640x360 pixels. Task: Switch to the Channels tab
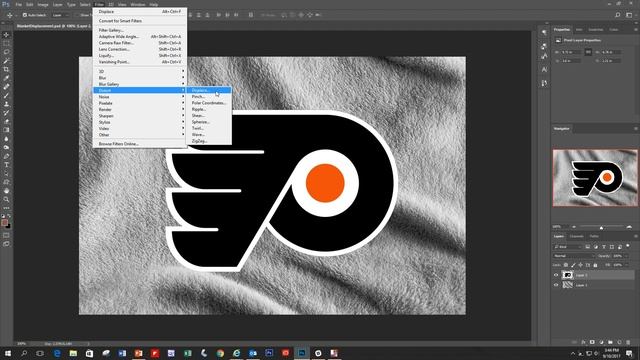576,236
